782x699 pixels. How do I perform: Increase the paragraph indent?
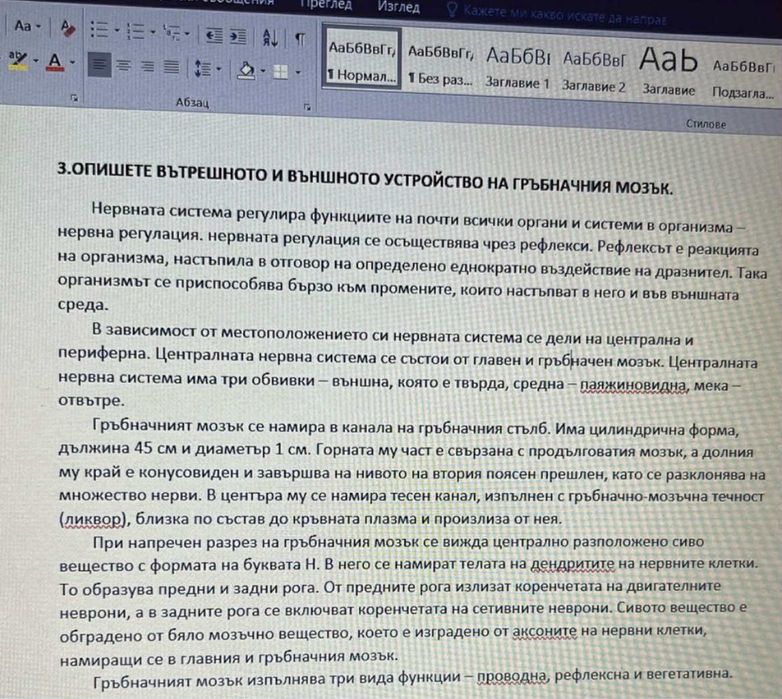click(x=238, y=36)
